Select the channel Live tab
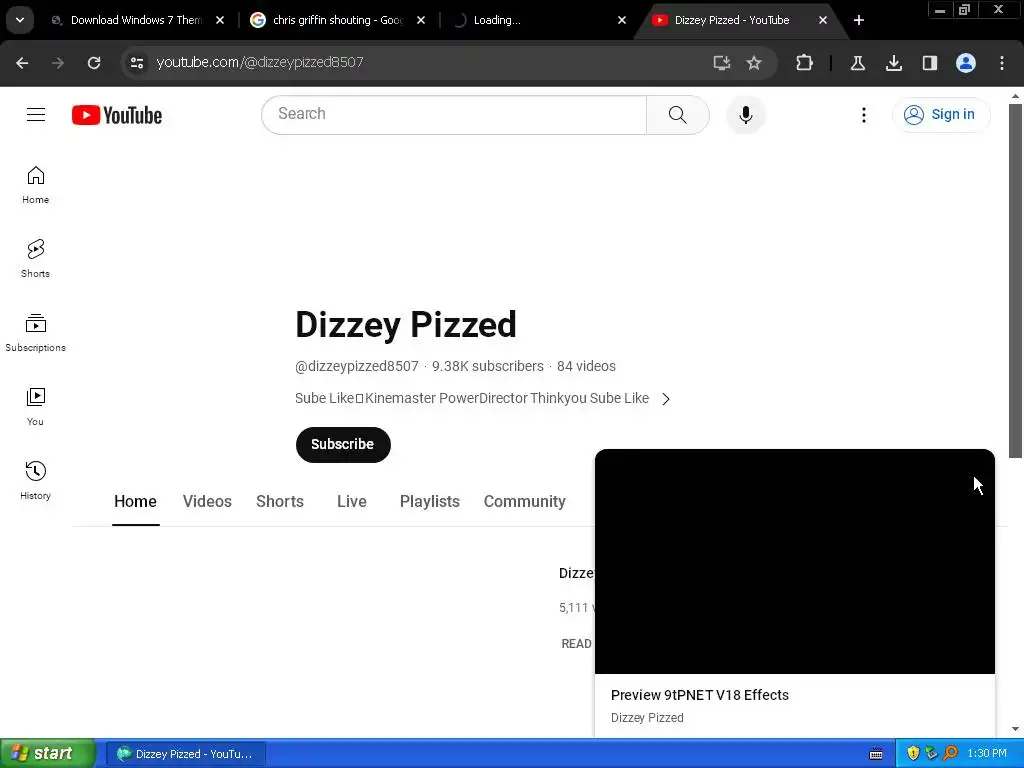The image size is (1024, 768). [351, 502]
